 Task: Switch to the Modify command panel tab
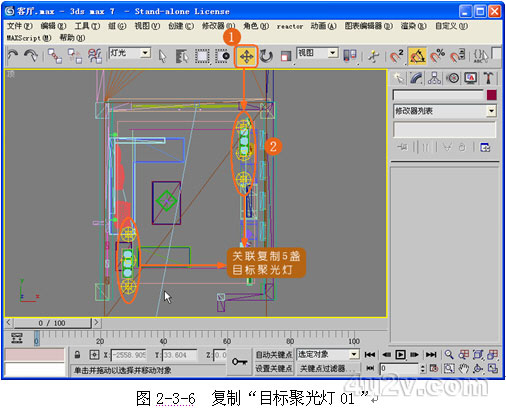tap(416, 78)
